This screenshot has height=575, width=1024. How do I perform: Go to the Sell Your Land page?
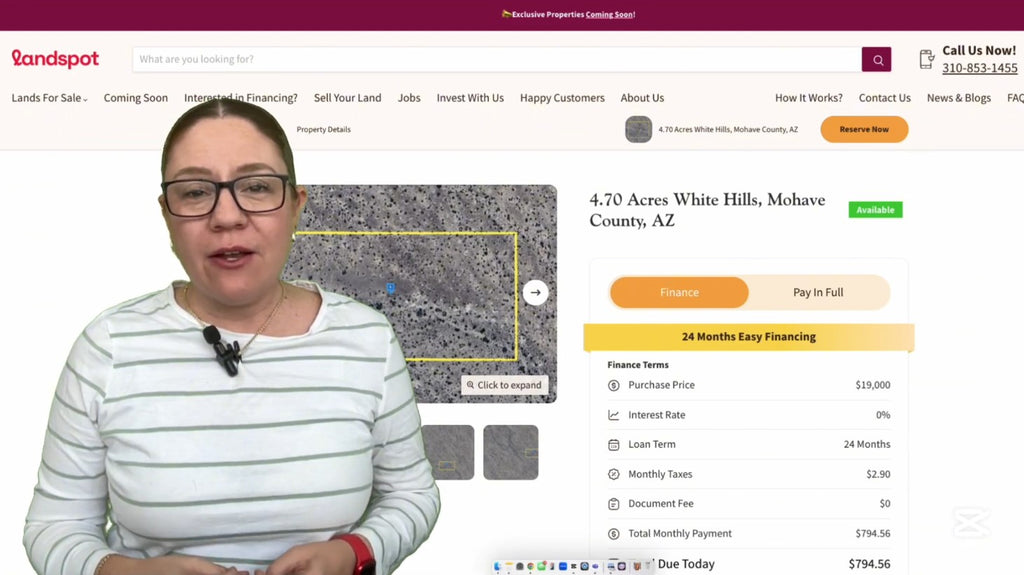tap(347, 98)
